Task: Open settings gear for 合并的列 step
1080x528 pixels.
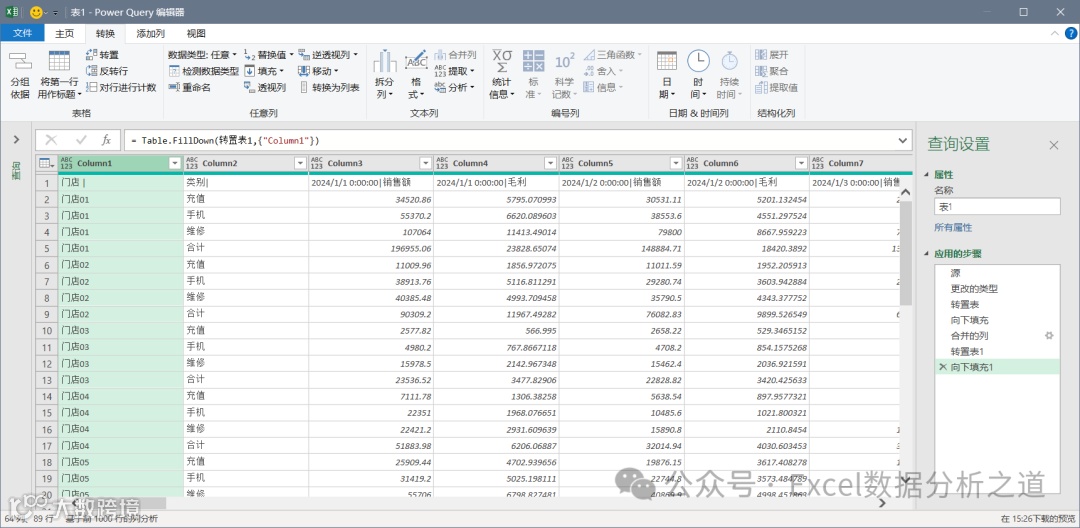Action: click(1049, 335)
